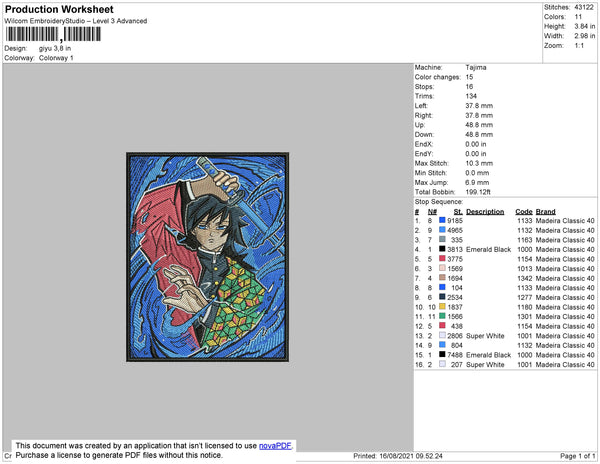The width and height of the screenshot is (600, 464).
Task: Click the Max Stitch value "10.3 mm"
Action: pos(479,163)
